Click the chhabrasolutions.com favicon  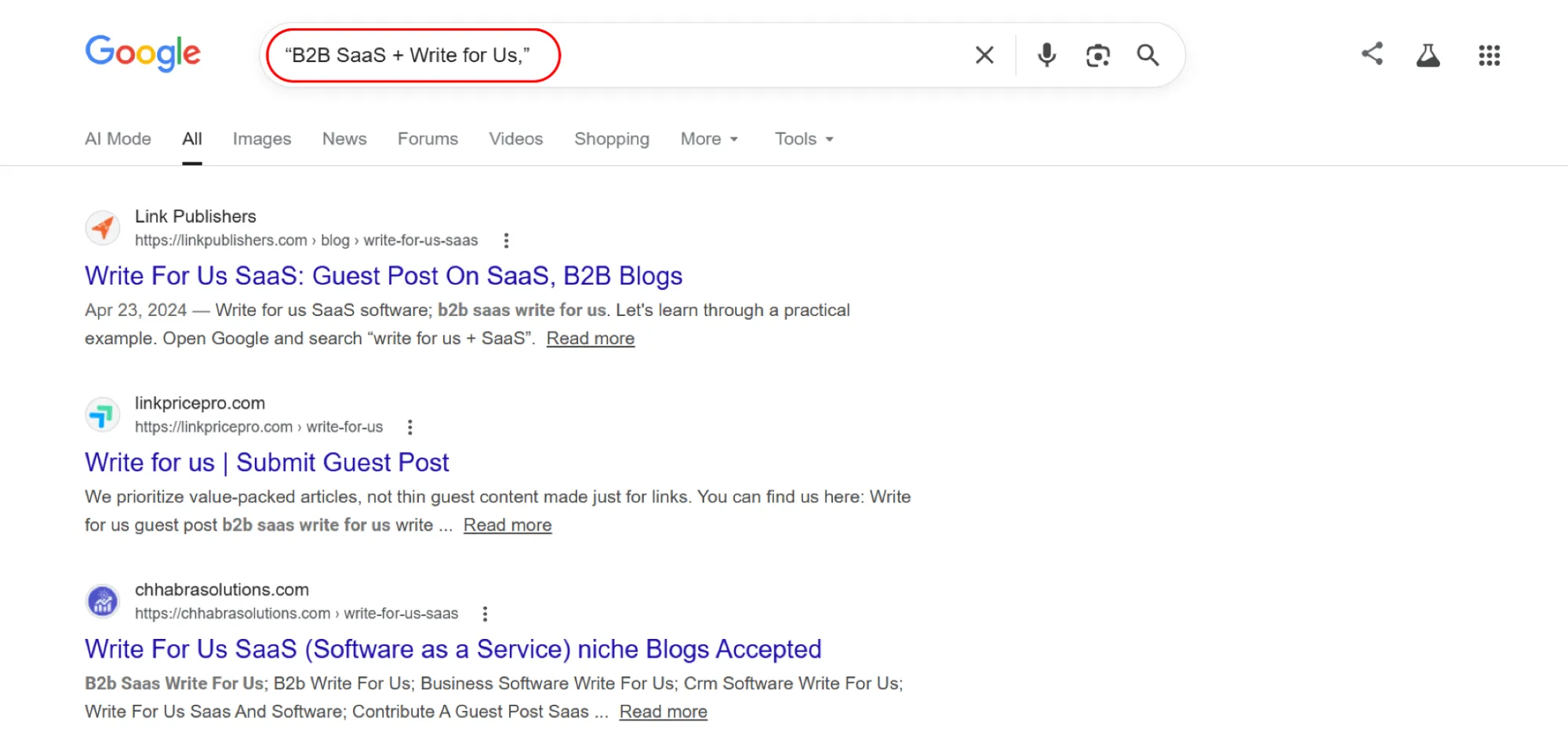(x=102, y=600)
